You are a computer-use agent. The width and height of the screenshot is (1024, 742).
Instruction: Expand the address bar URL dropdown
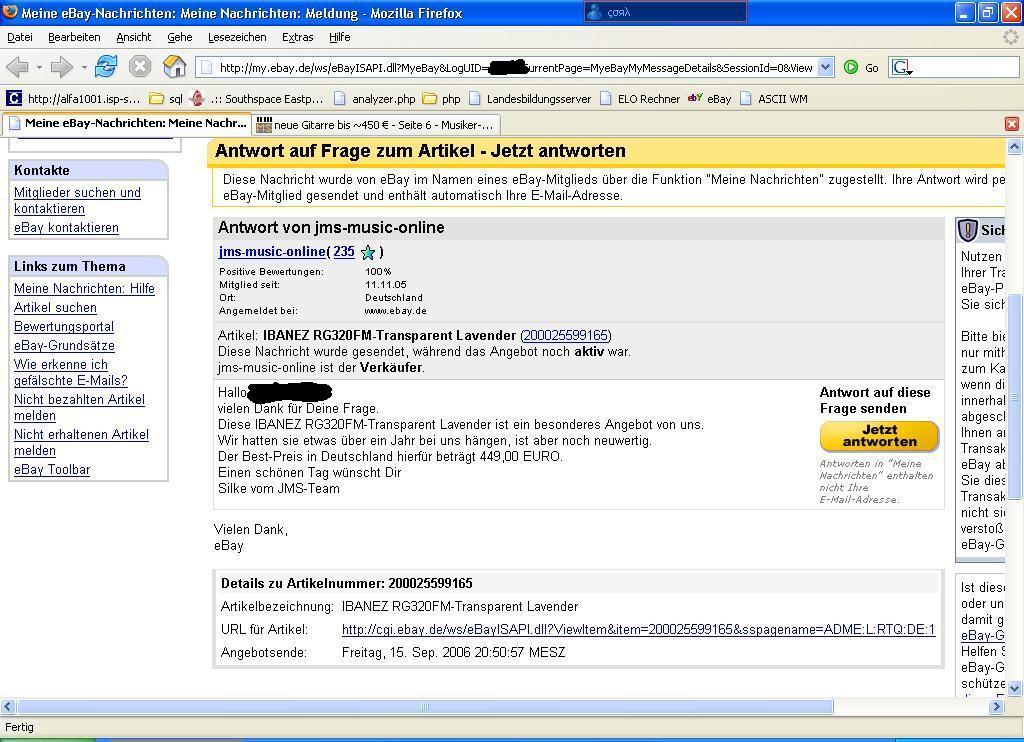click(x=825, y=67)
